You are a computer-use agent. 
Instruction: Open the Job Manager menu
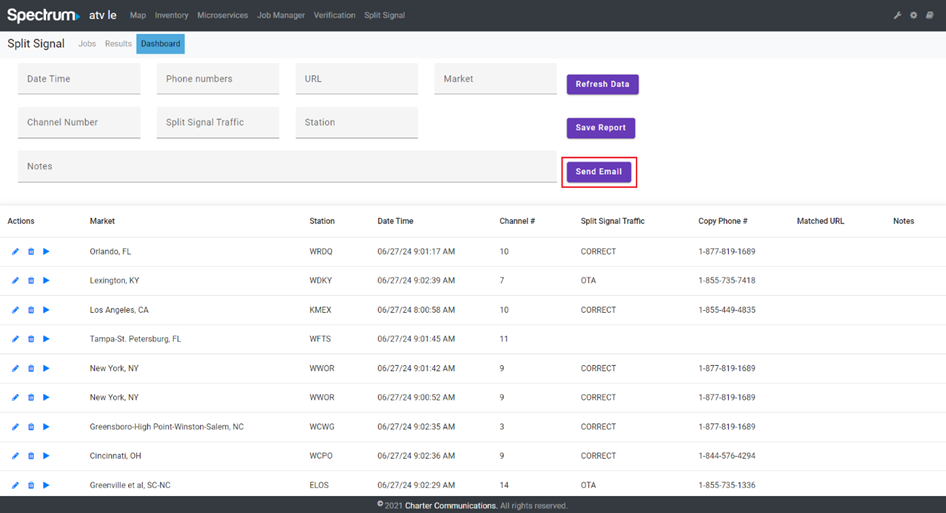pyautogui.click(x=280, y=16)
